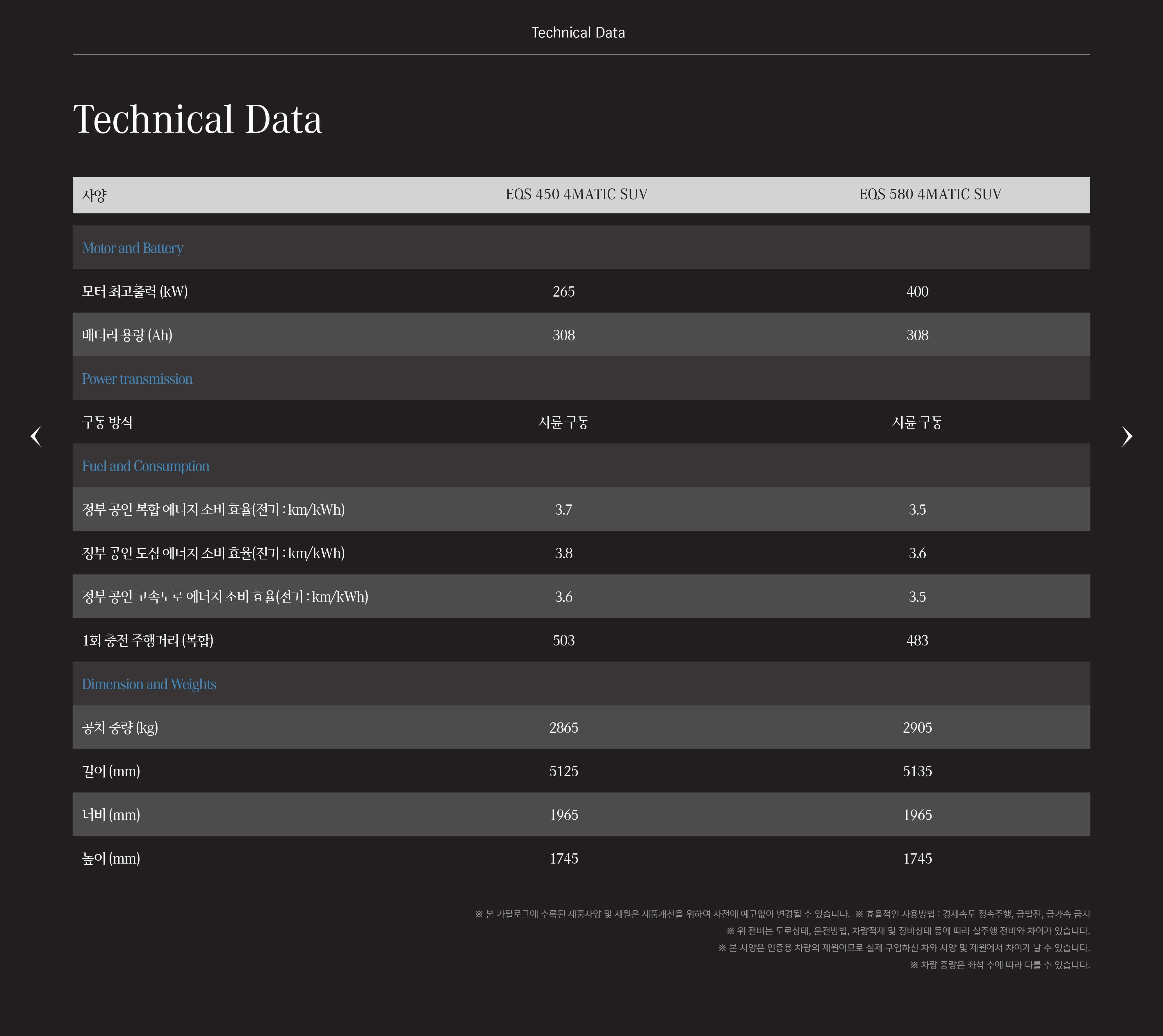Click the 400 kW motor output value

918,291
